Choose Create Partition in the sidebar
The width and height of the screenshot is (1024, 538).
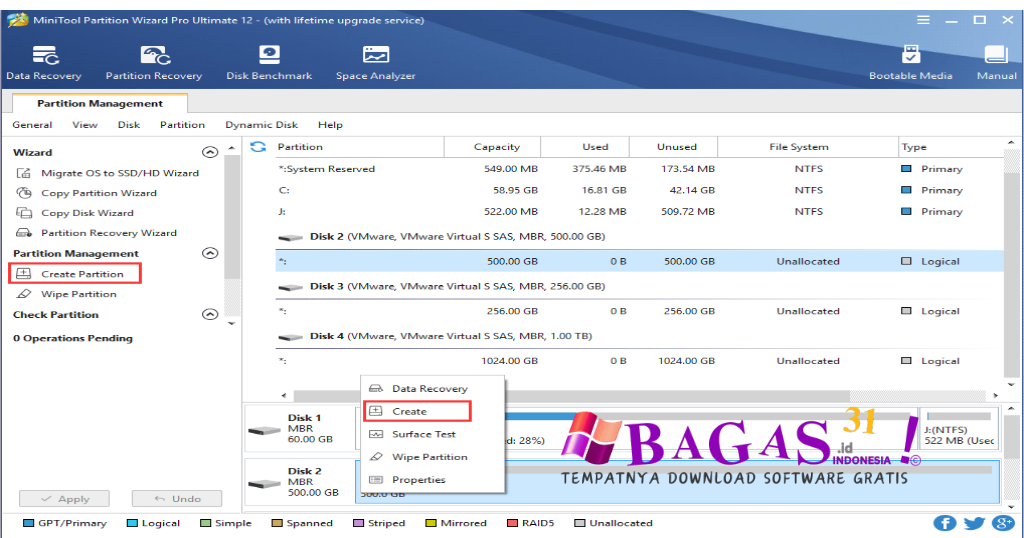[x=74, y=274]
